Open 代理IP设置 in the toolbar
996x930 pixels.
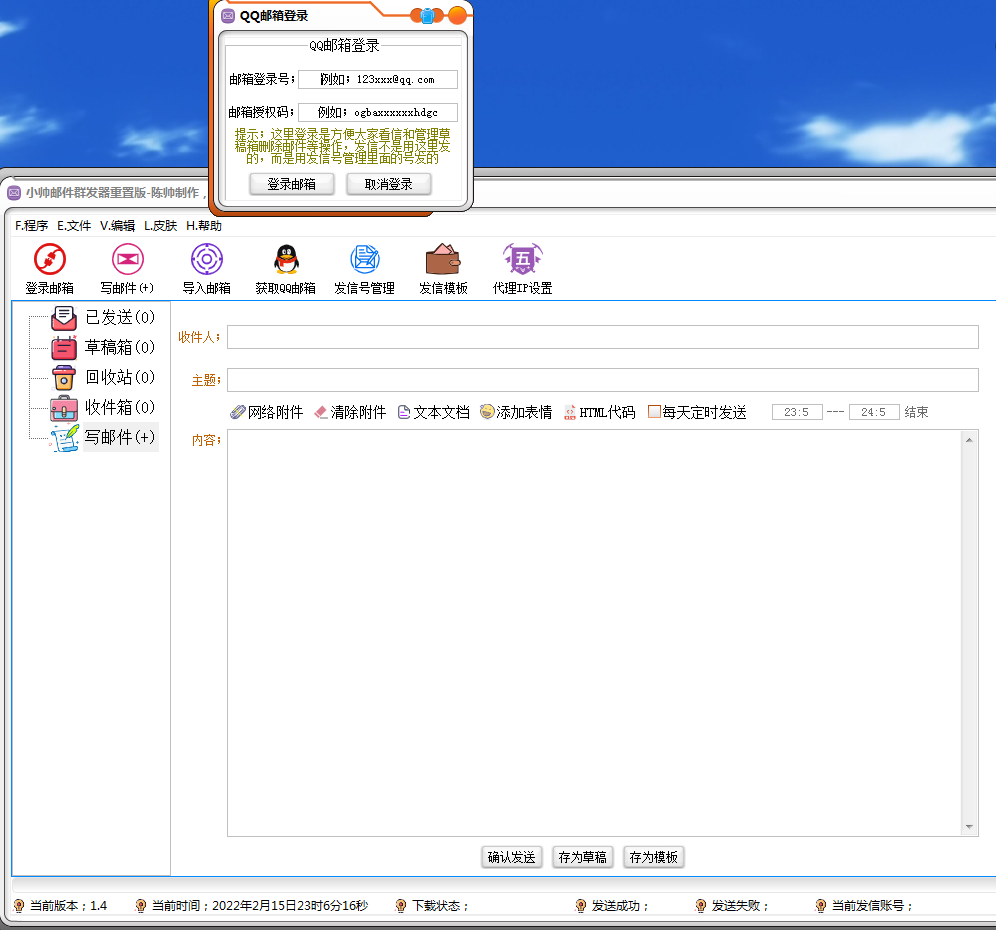click(522, 260)
